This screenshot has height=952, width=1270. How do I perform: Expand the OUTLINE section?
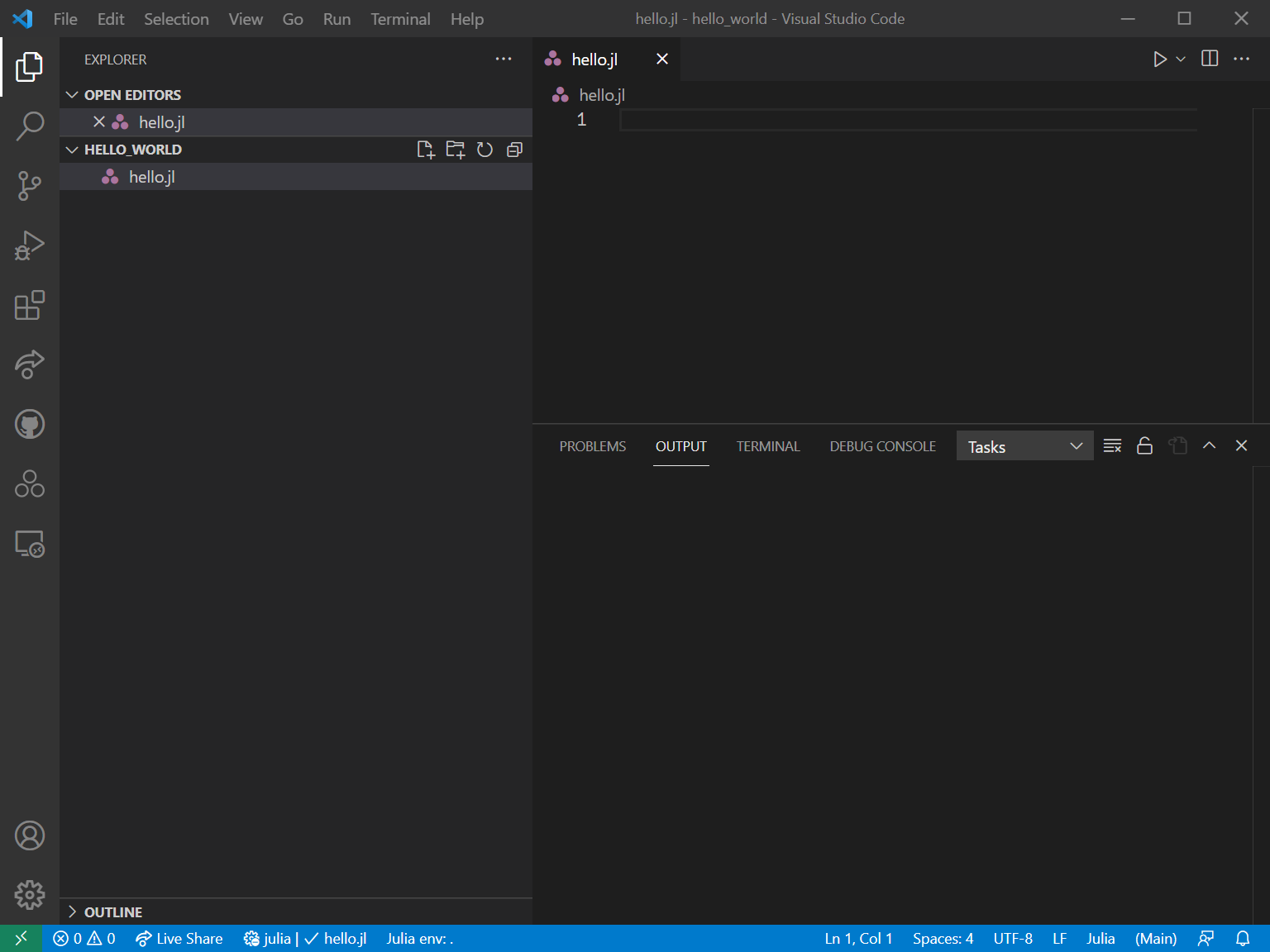[103, 912]
